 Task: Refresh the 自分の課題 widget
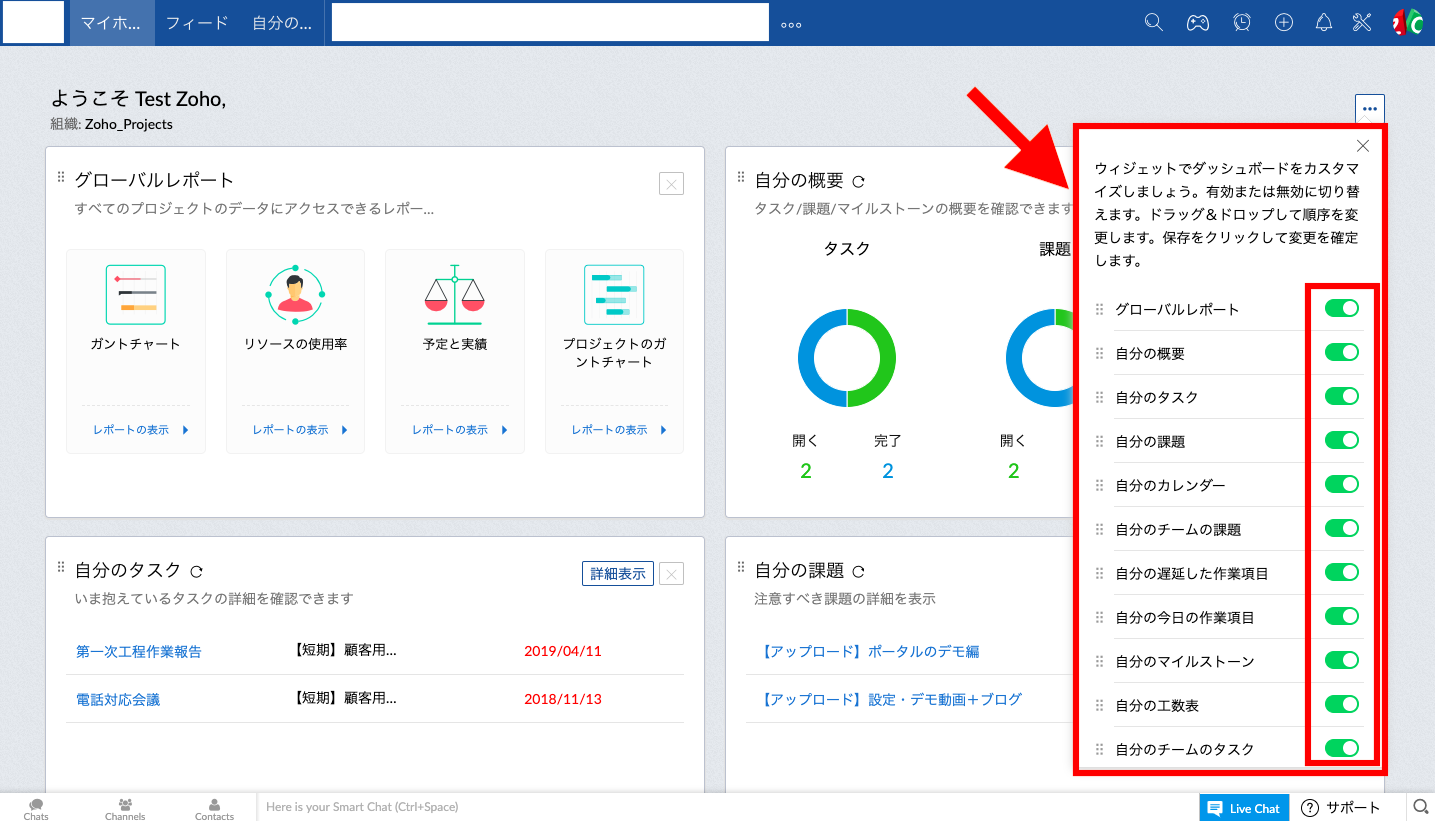(x=858, y=572)
